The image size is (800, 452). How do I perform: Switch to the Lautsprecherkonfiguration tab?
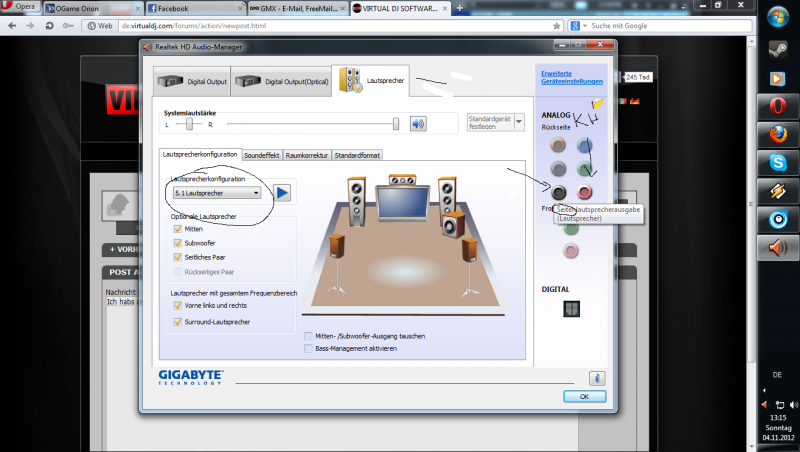200,154
